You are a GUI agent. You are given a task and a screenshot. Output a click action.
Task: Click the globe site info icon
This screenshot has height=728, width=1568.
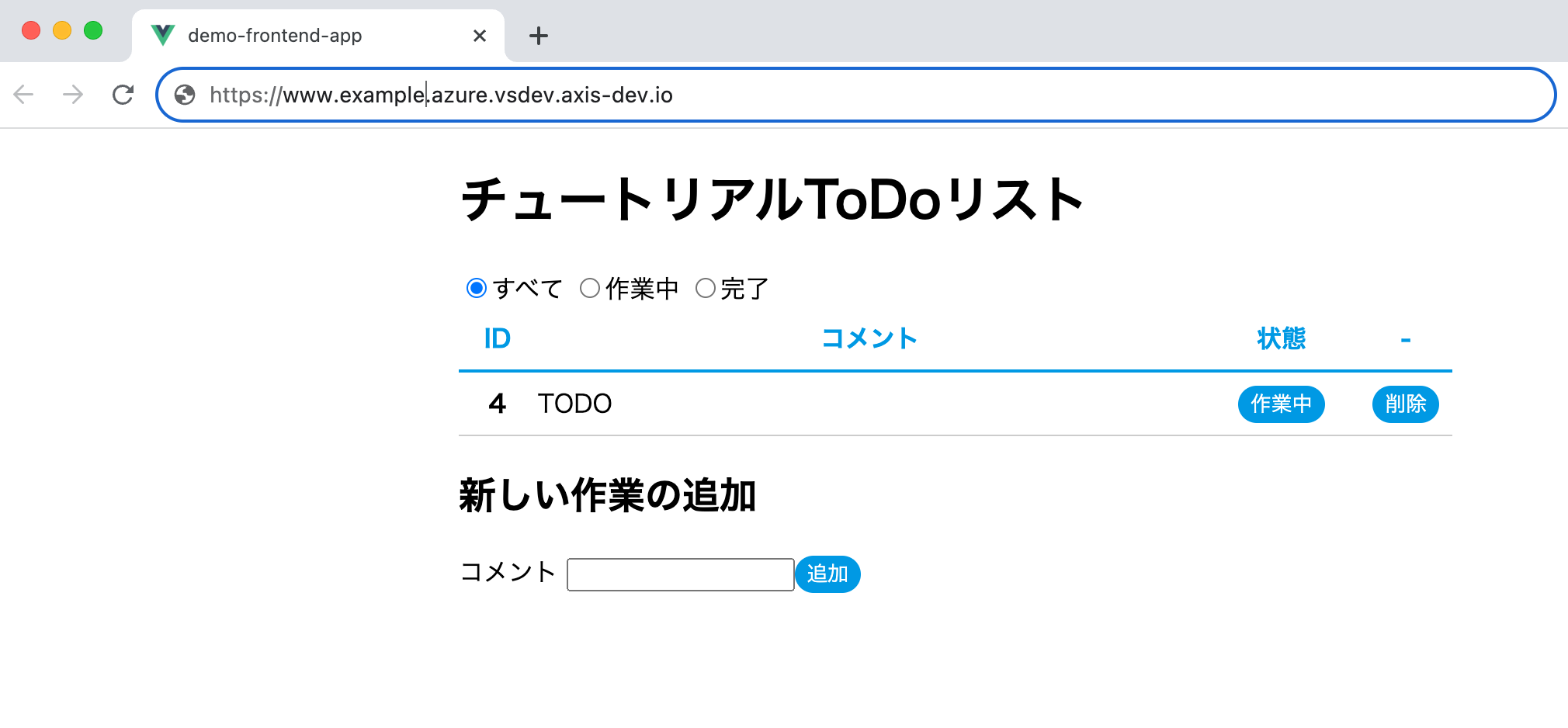point(185,95)
